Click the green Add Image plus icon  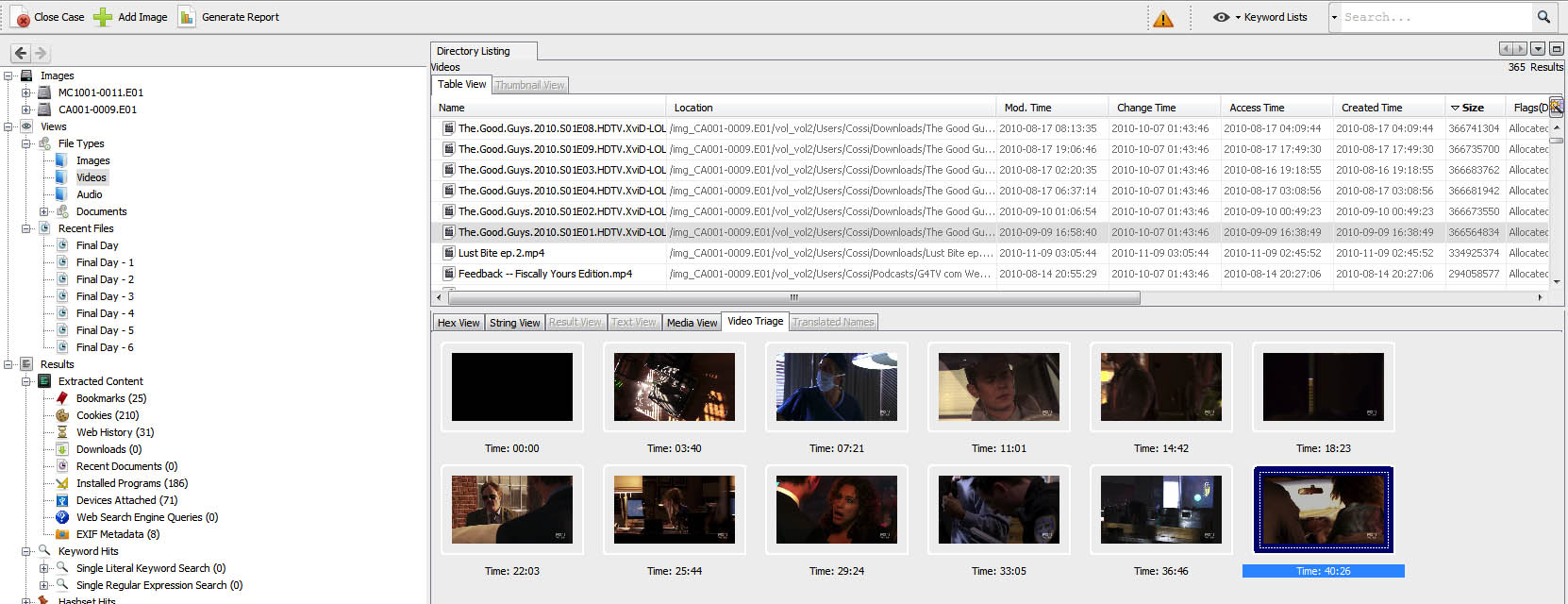pyautogui.click(x=103, y=17)
